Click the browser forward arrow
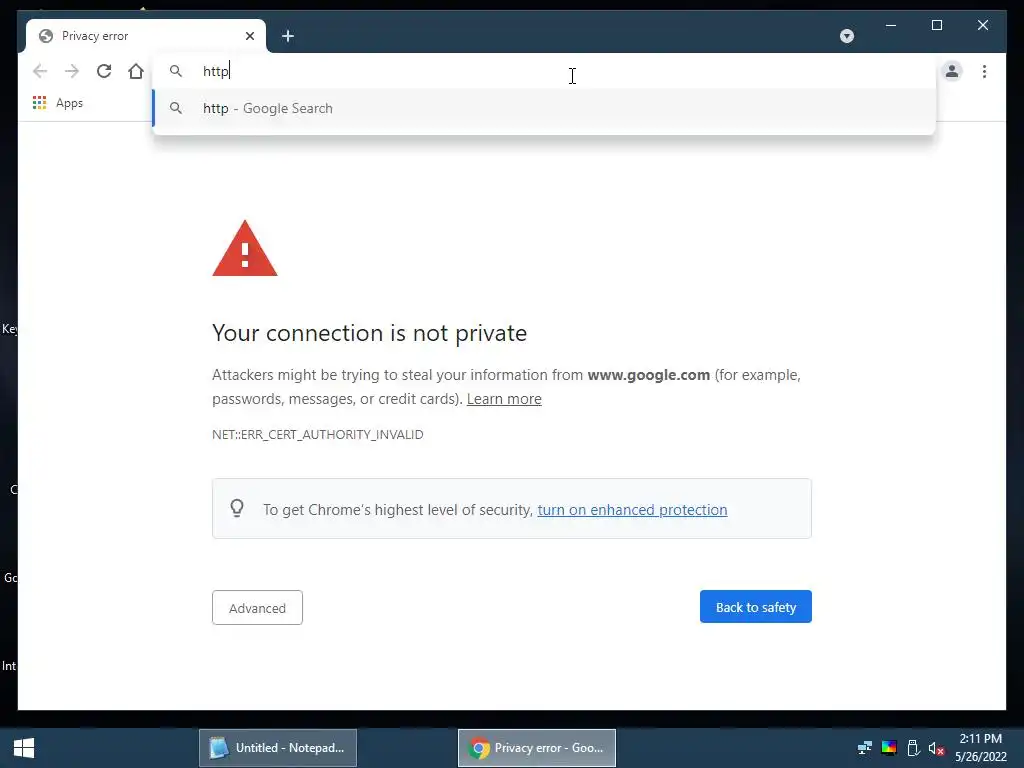The width and height of the screenshot is (1024, 768). (x=72, y=71)
